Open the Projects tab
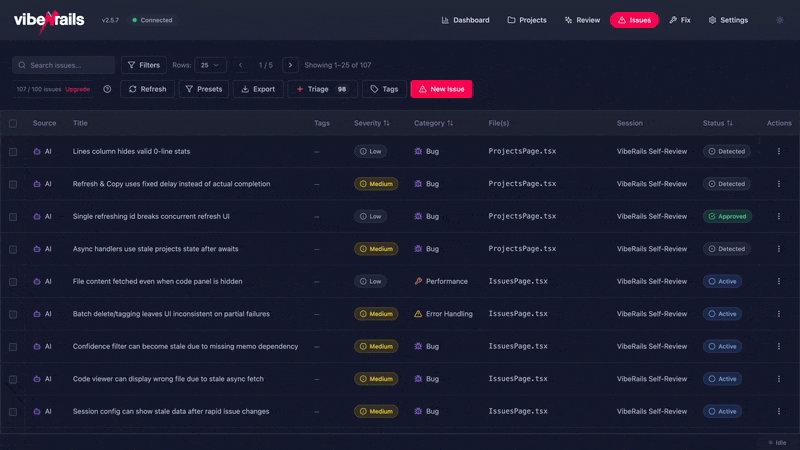The width and height of the screenshot is (800, 450). point(527,20)
